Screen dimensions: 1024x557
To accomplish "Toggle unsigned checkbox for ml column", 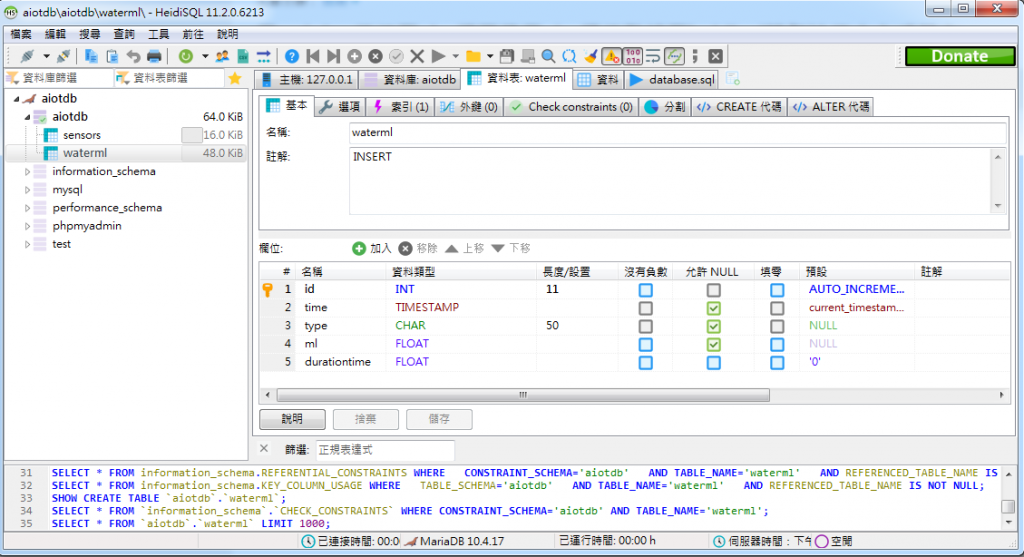I will (646, 344).
